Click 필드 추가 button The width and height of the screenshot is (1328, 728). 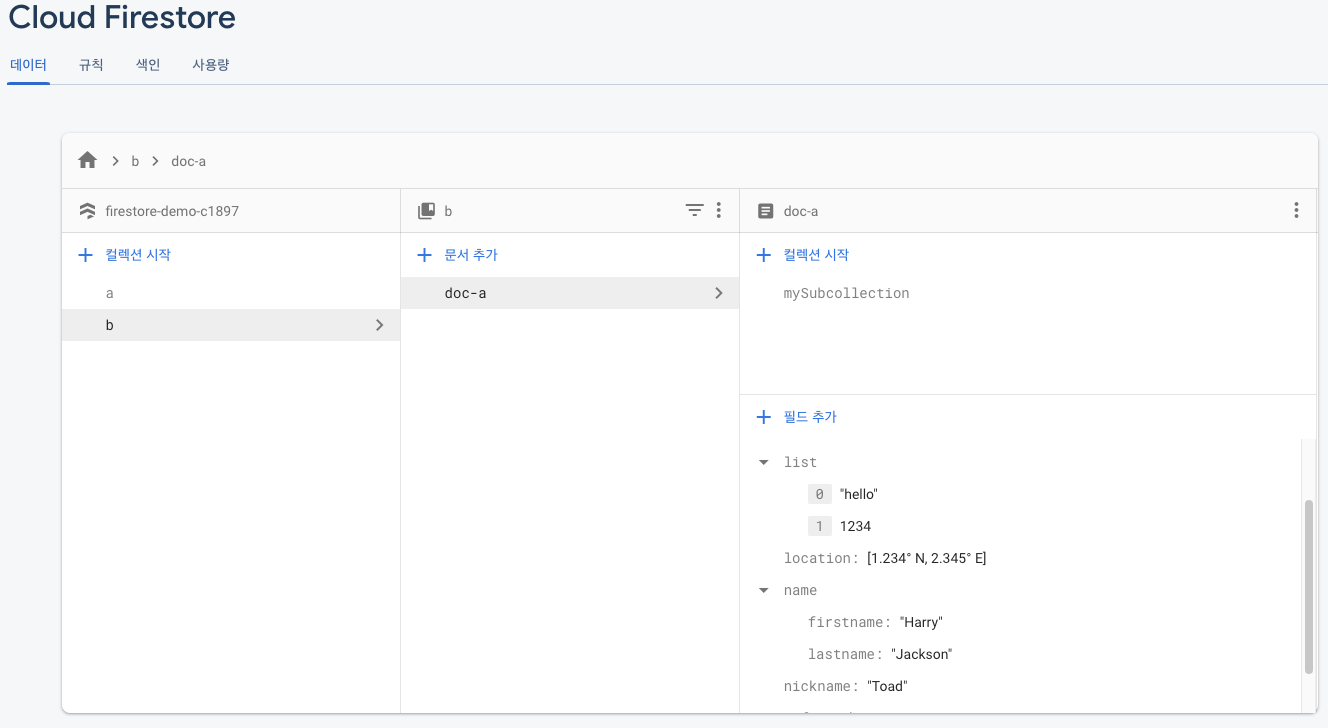pos(810,417)
